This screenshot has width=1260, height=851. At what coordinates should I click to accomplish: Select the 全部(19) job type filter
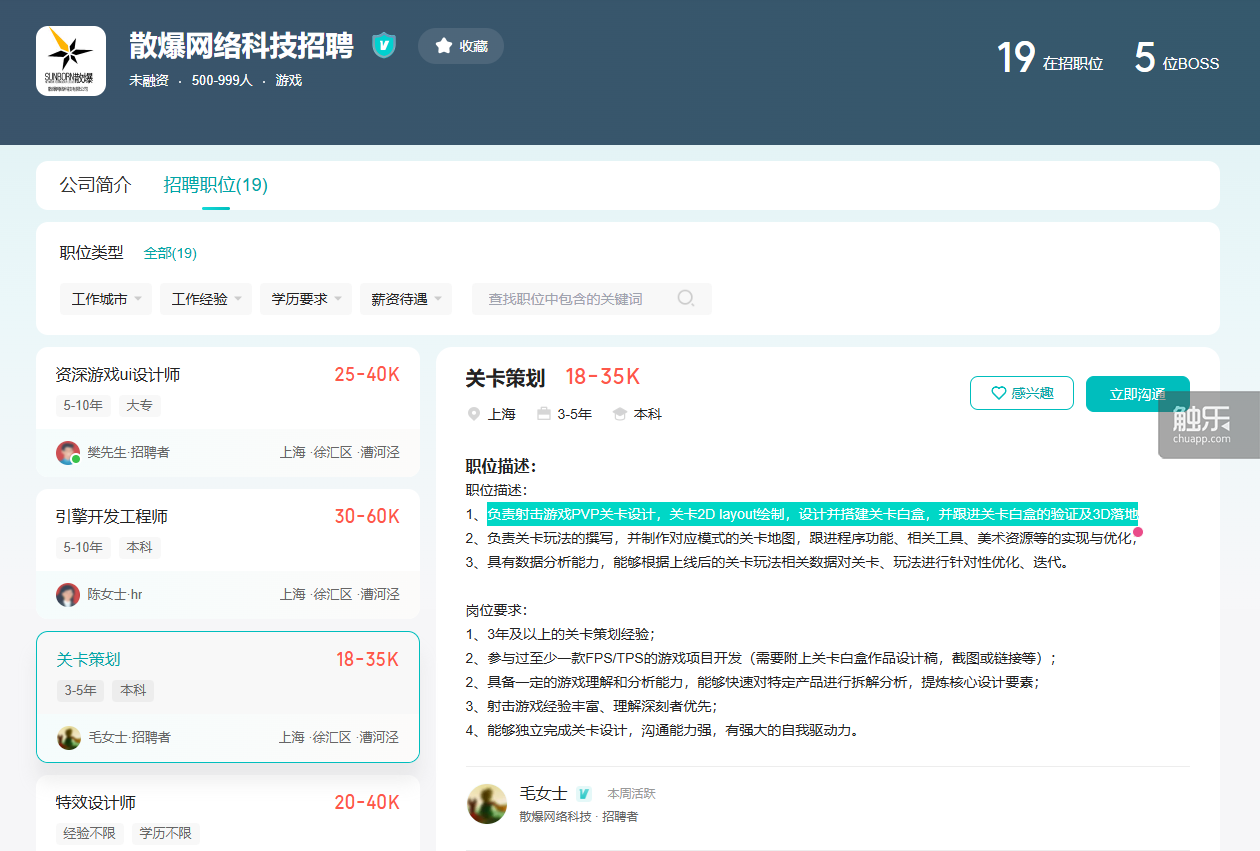coord(170,253)
